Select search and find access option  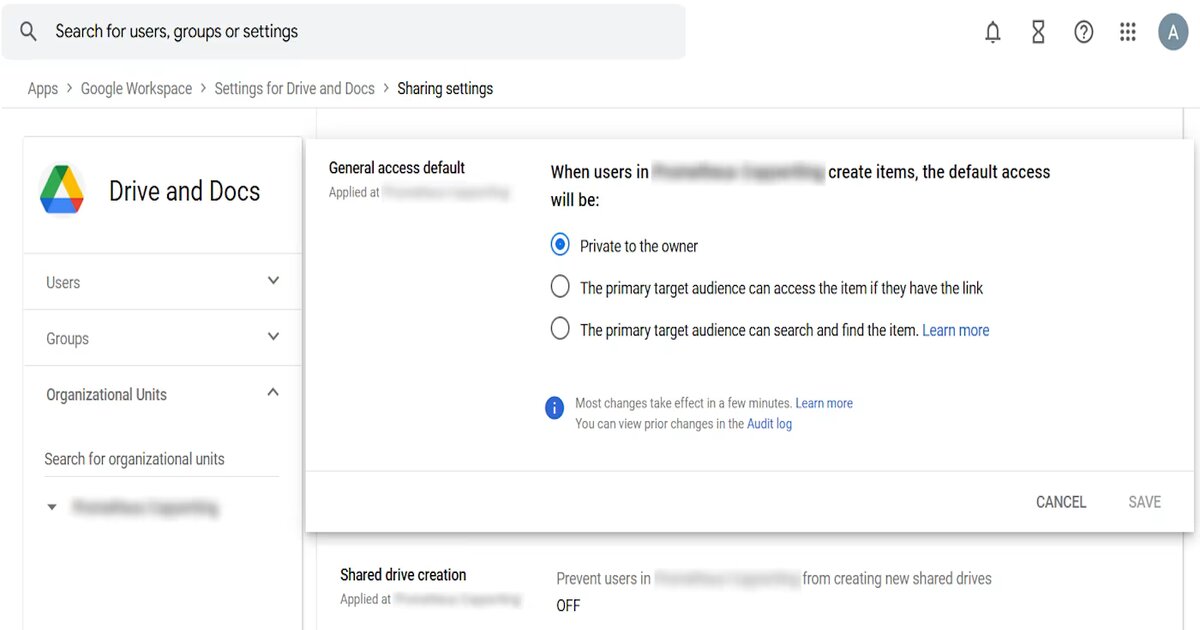click(x=560, y=327)
